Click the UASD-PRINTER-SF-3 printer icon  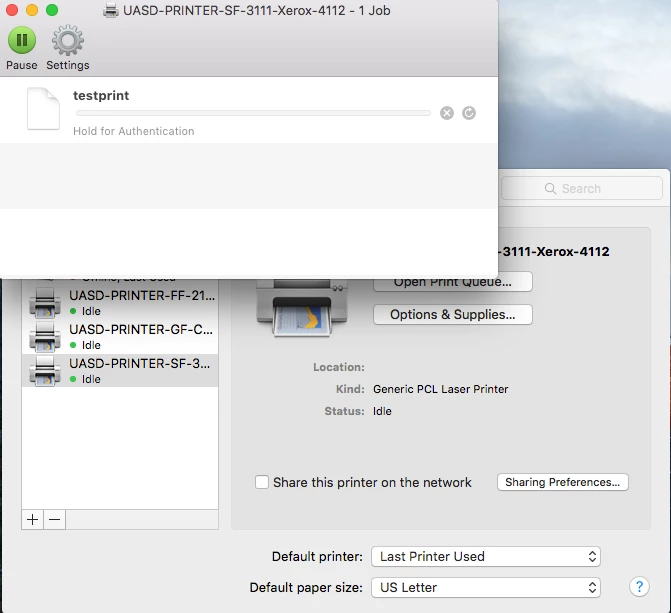tap(45, 371)
